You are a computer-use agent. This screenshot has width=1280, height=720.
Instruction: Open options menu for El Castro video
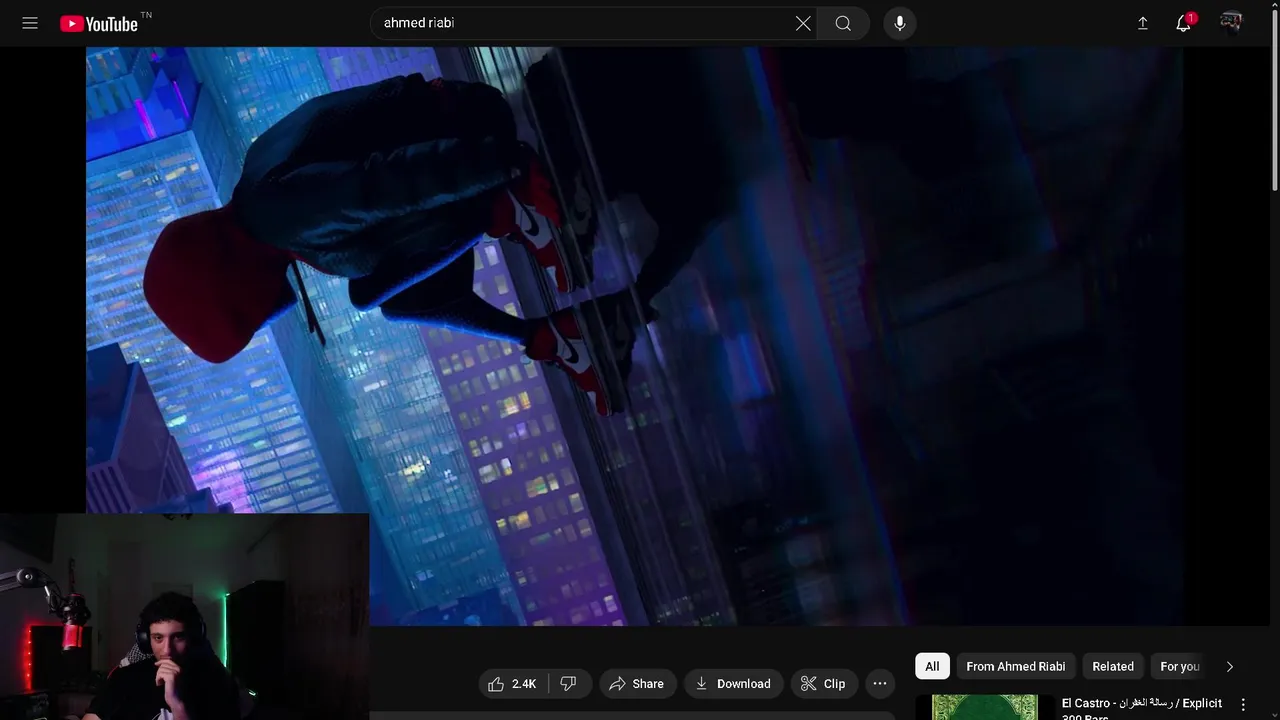1243,705
